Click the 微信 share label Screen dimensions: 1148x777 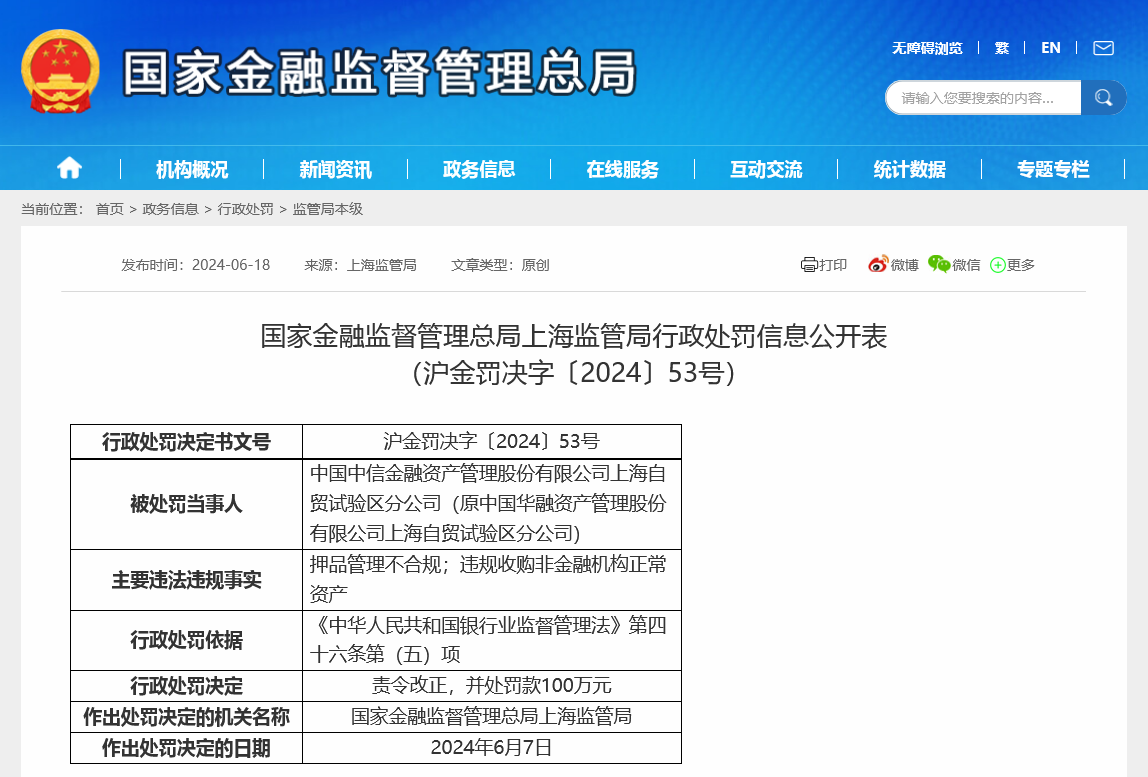tap(966, 265)
